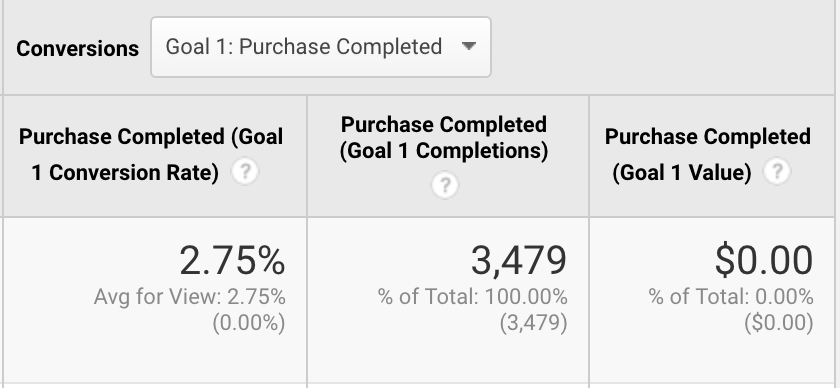
Task: Click the dropdown arrow beside Purchase Completed
Action: [469, 47]
